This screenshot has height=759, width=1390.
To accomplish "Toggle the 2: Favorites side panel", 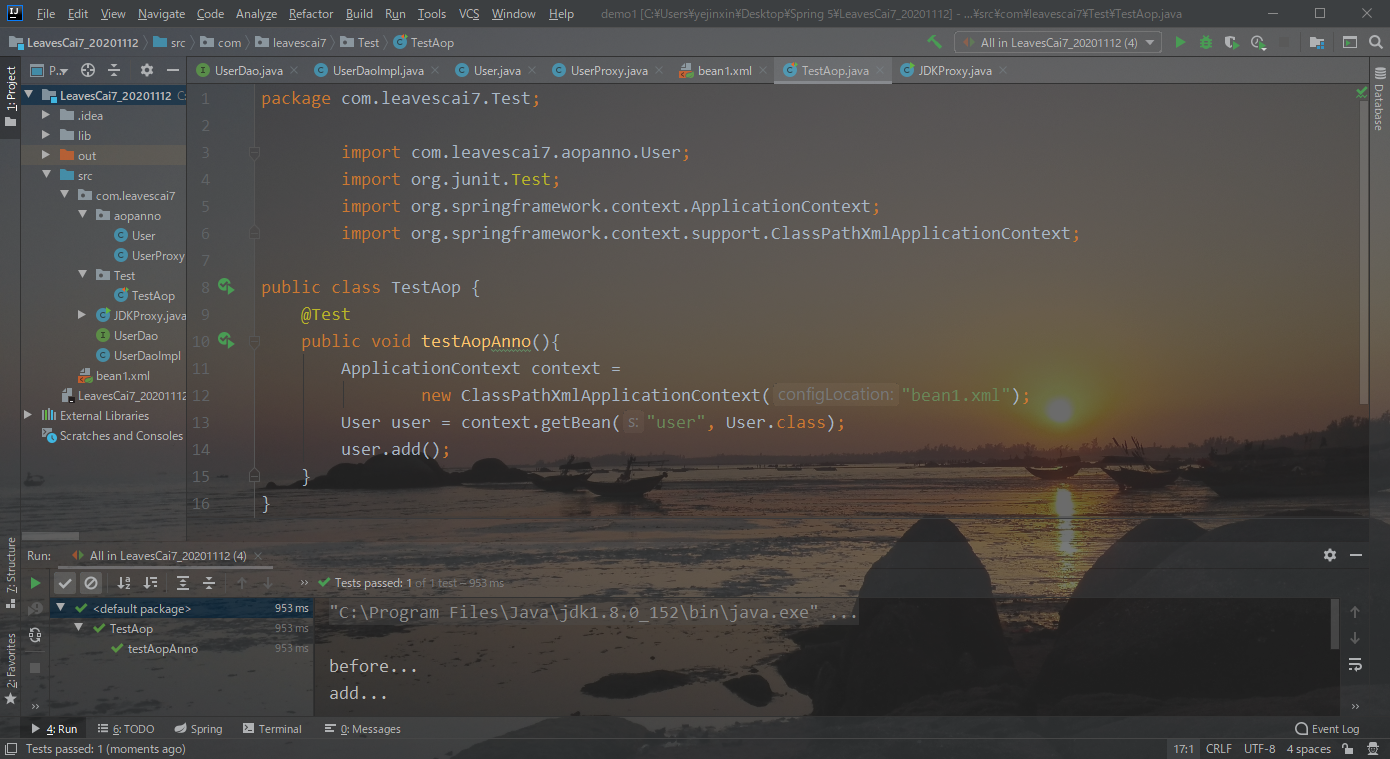I will (11, 668).
